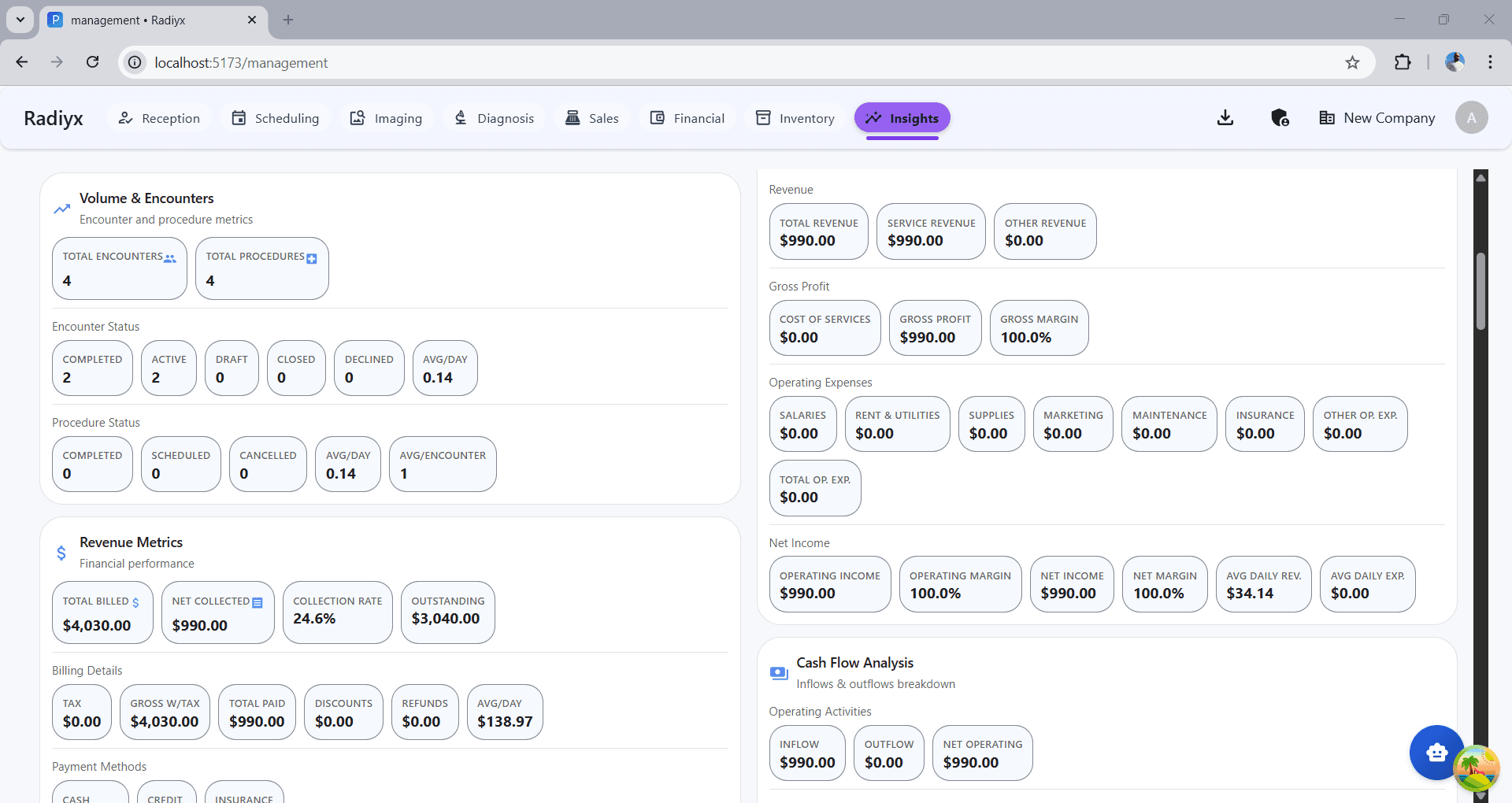
Task: Bookmark this page with star icon
Action: [1352, 62]
